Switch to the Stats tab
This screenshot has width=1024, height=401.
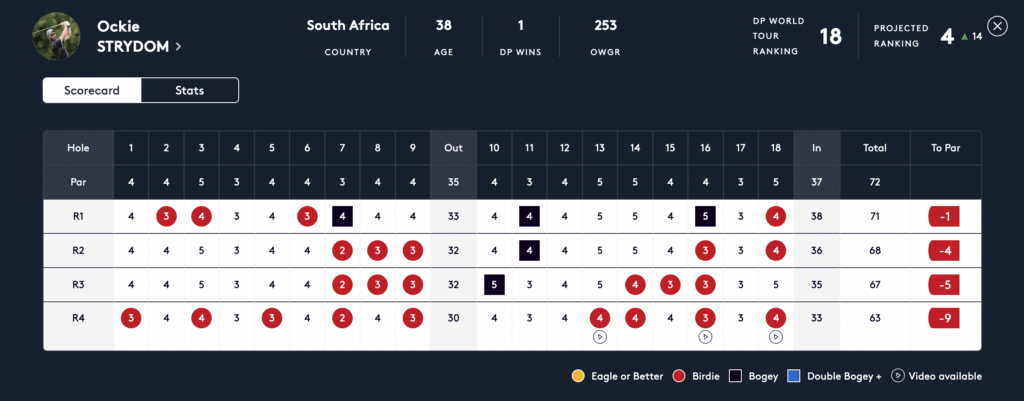190,91
